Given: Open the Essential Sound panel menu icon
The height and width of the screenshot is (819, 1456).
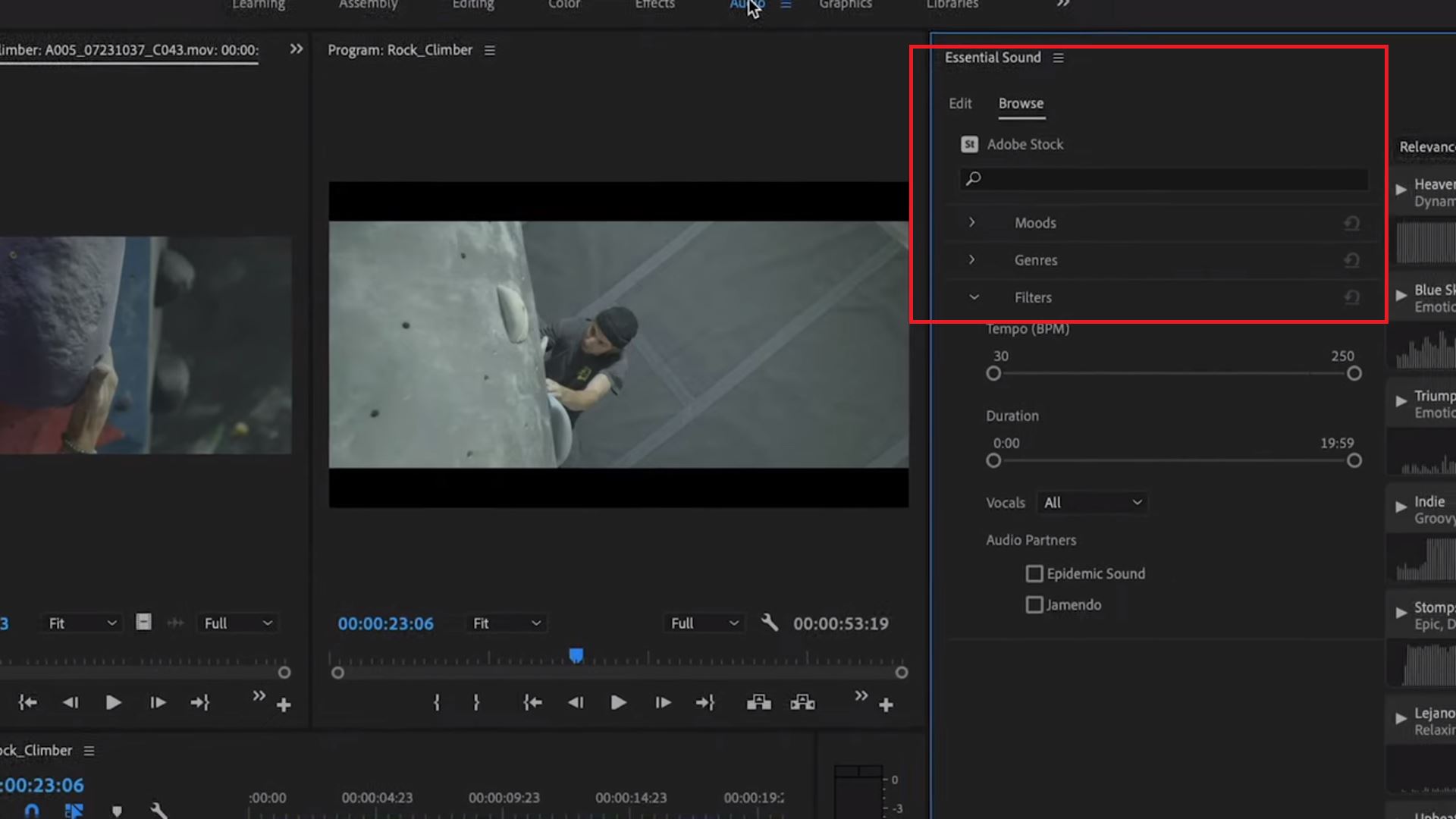Looking at the screenshot, I should click(x=1059, y=57).
